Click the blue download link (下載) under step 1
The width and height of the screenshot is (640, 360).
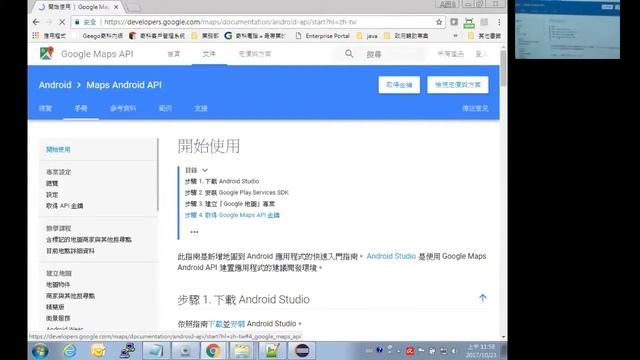point(215,324)
